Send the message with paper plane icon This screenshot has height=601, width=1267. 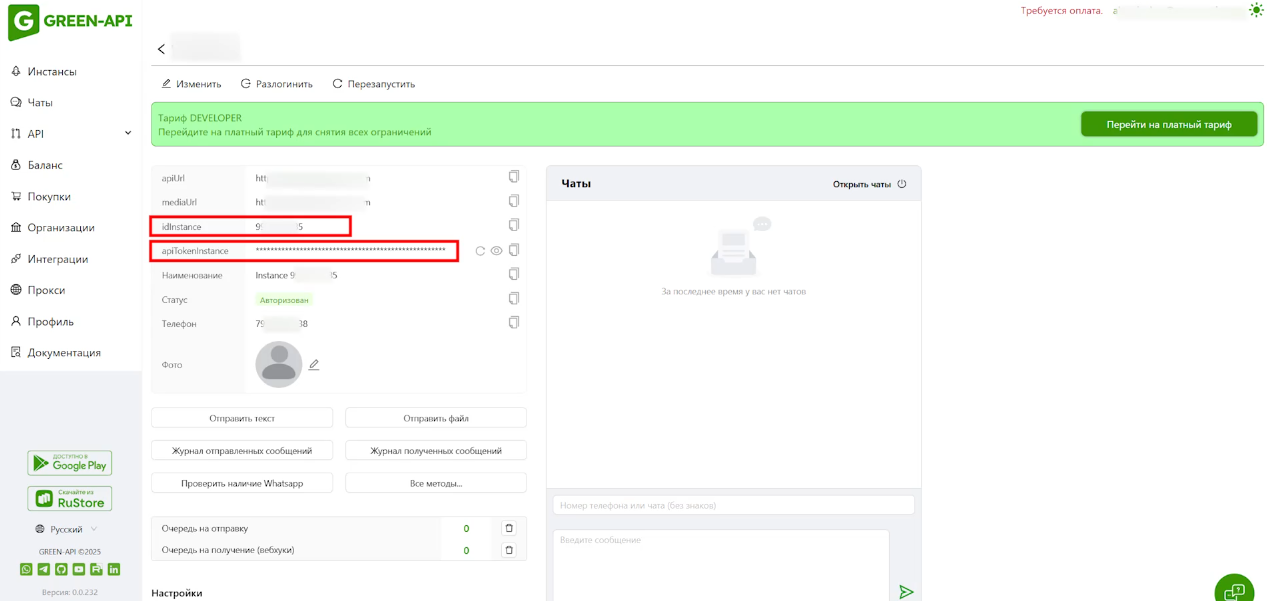tap(906, 592)
